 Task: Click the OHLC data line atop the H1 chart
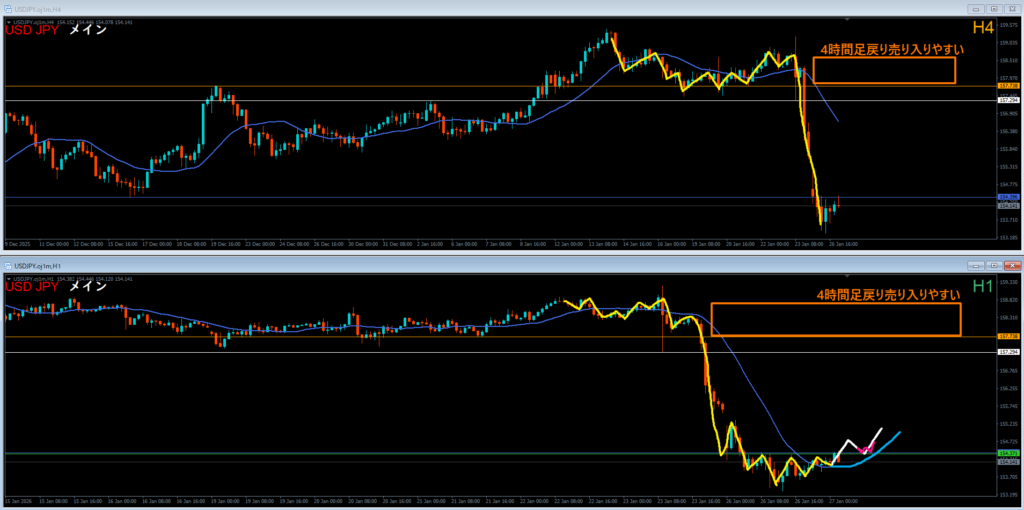72,278
